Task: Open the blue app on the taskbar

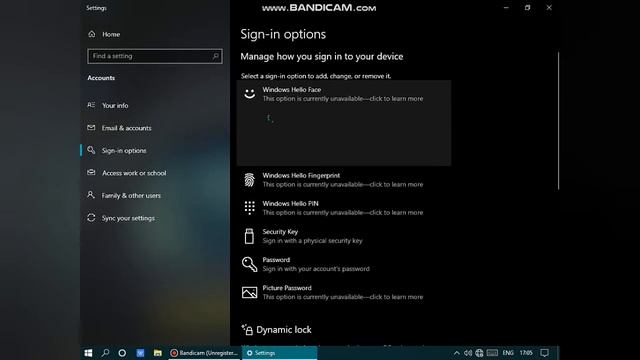Action: tap(140, 353)
